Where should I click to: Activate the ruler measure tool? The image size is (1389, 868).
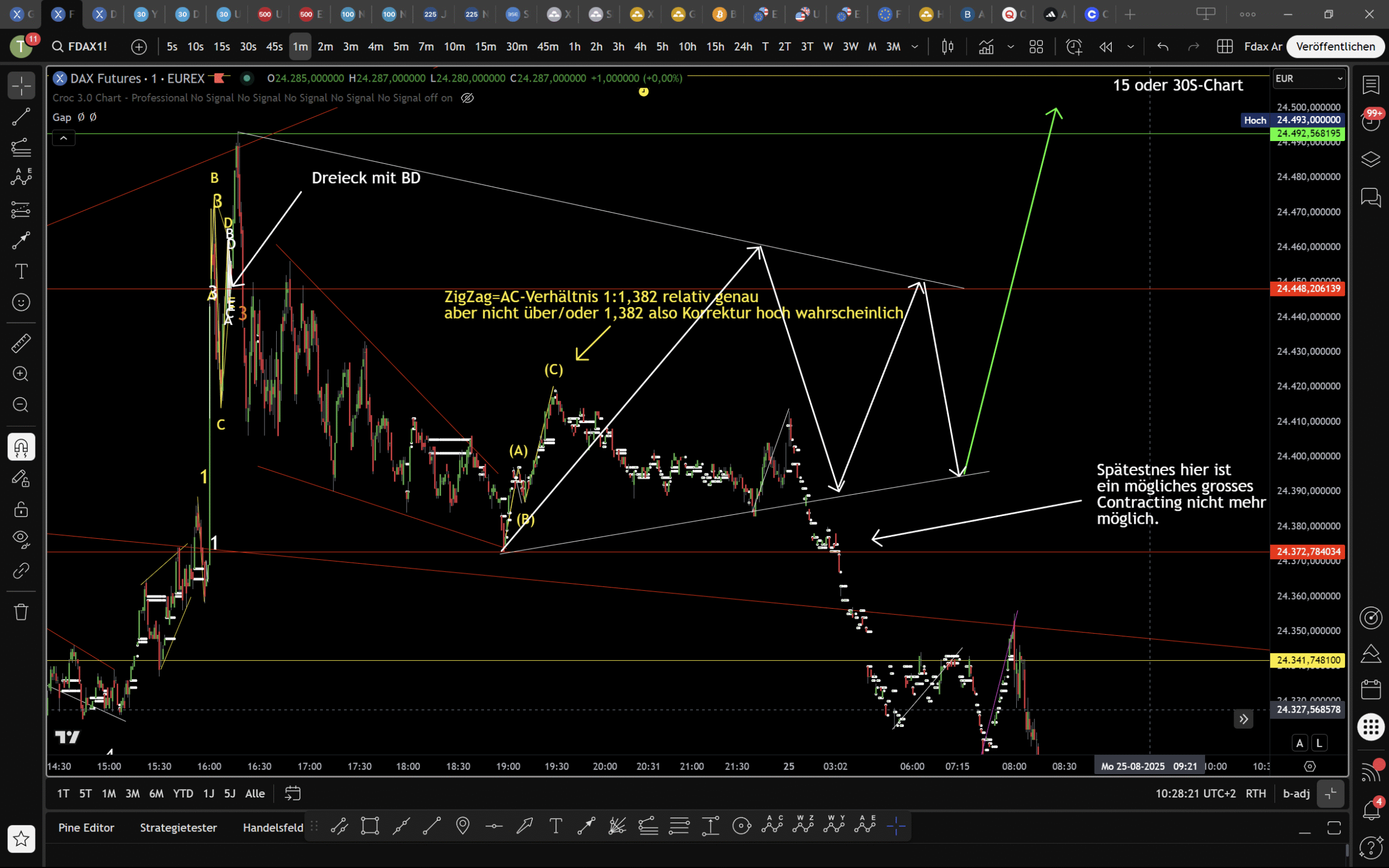21,343
